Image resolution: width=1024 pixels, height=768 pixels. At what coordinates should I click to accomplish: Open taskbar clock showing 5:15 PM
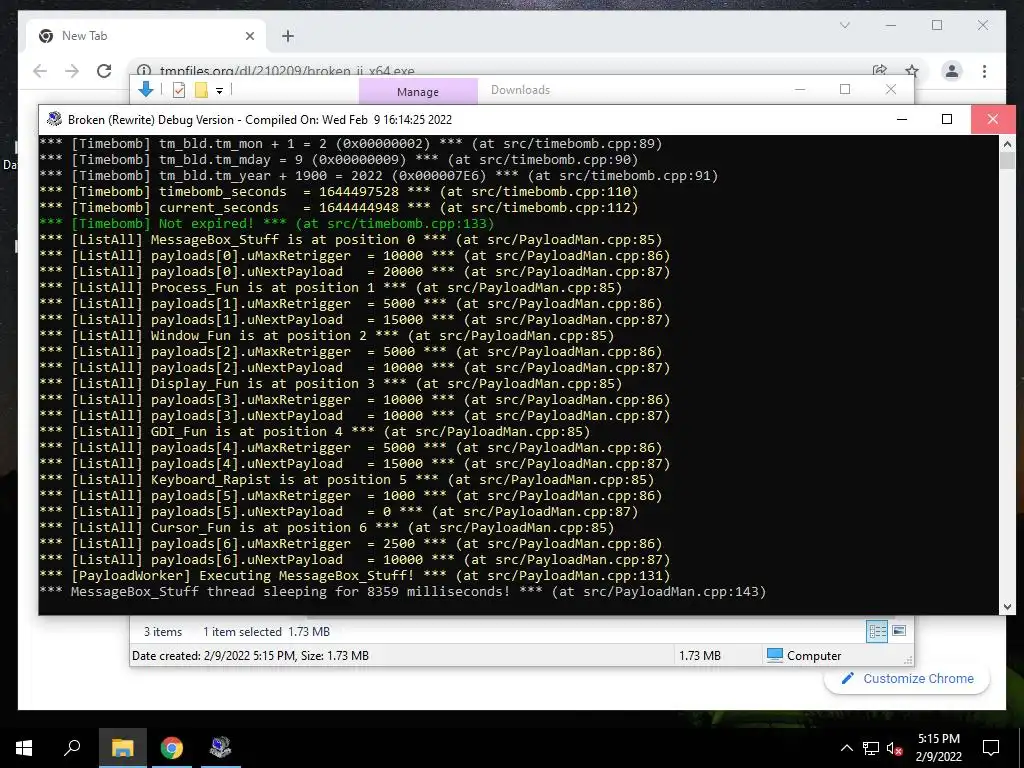tap(938, 748)
